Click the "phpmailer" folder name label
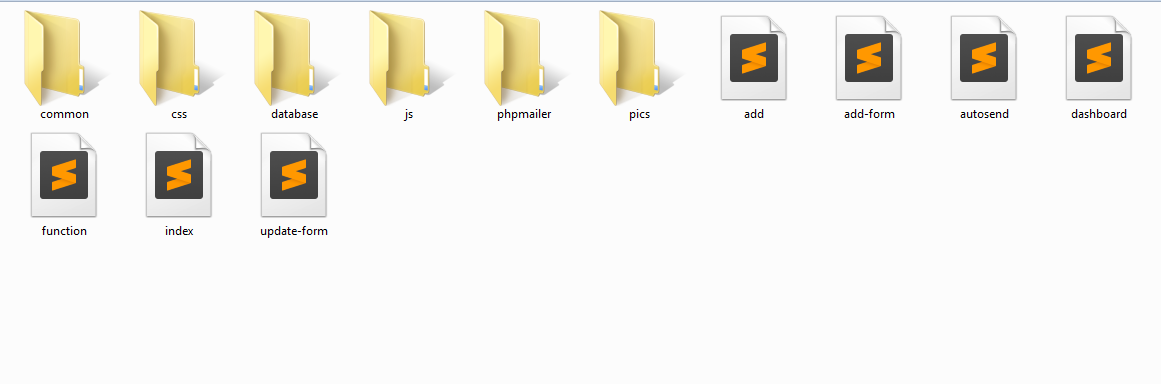Screen dimensions: 1161x384 click(x=524, y=115)
